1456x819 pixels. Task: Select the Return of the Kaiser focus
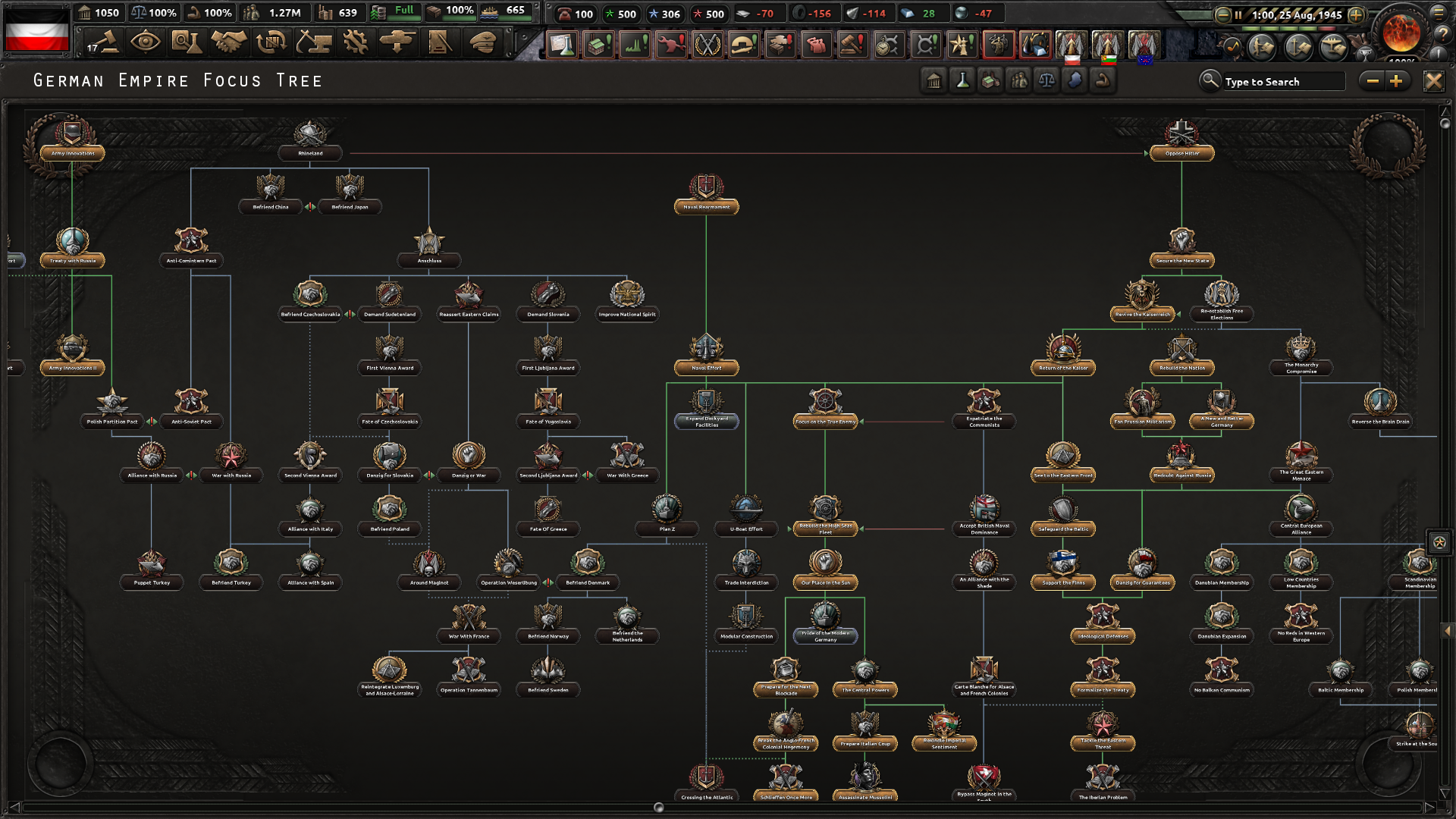[1063, 356]
